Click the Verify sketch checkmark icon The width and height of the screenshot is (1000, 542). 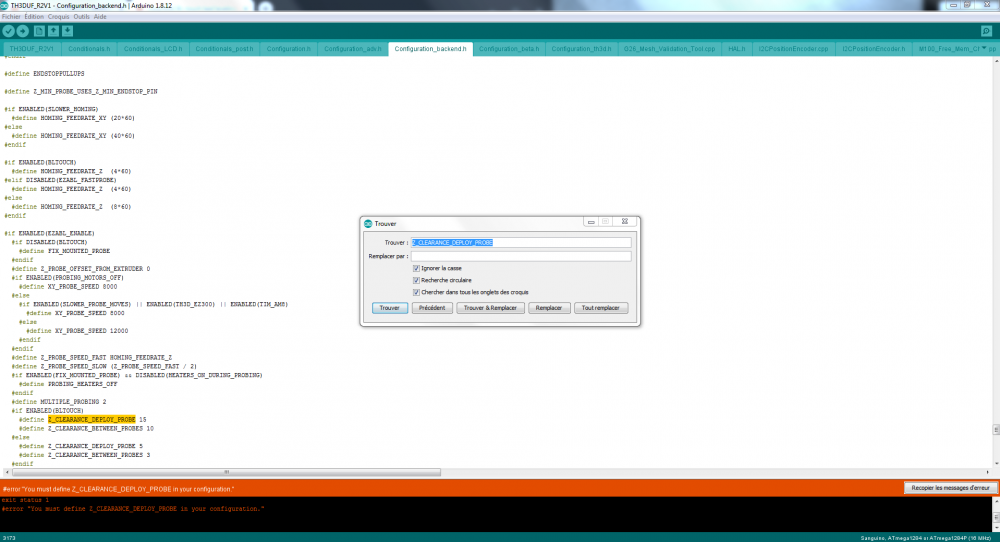click(x=8, y=31)
